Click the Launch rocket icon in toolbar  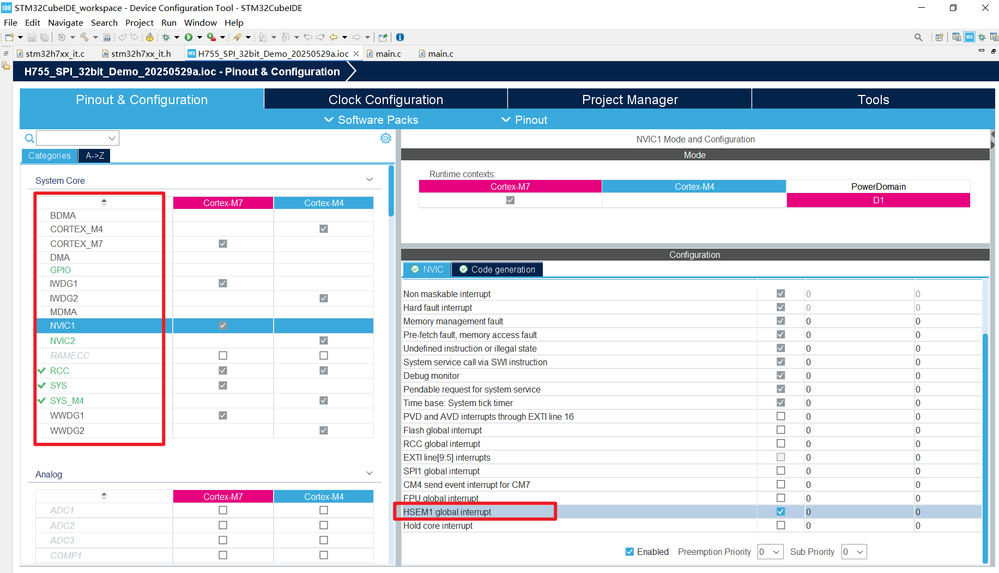pyautogui.click(x=236, y=37)
